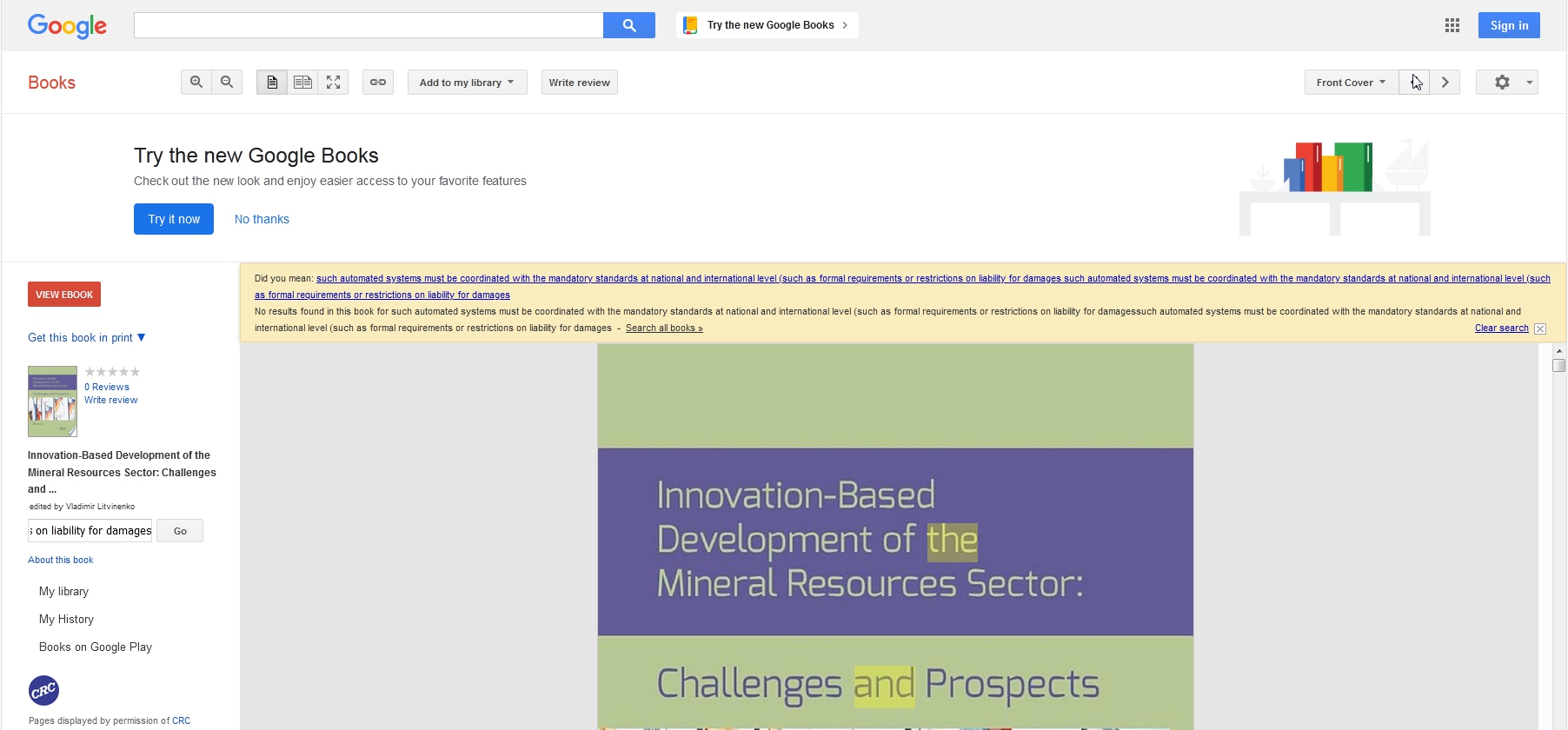Screen dimensions: 1568x730
Task: Switch to single page view
Action: [x=272, y=82]
